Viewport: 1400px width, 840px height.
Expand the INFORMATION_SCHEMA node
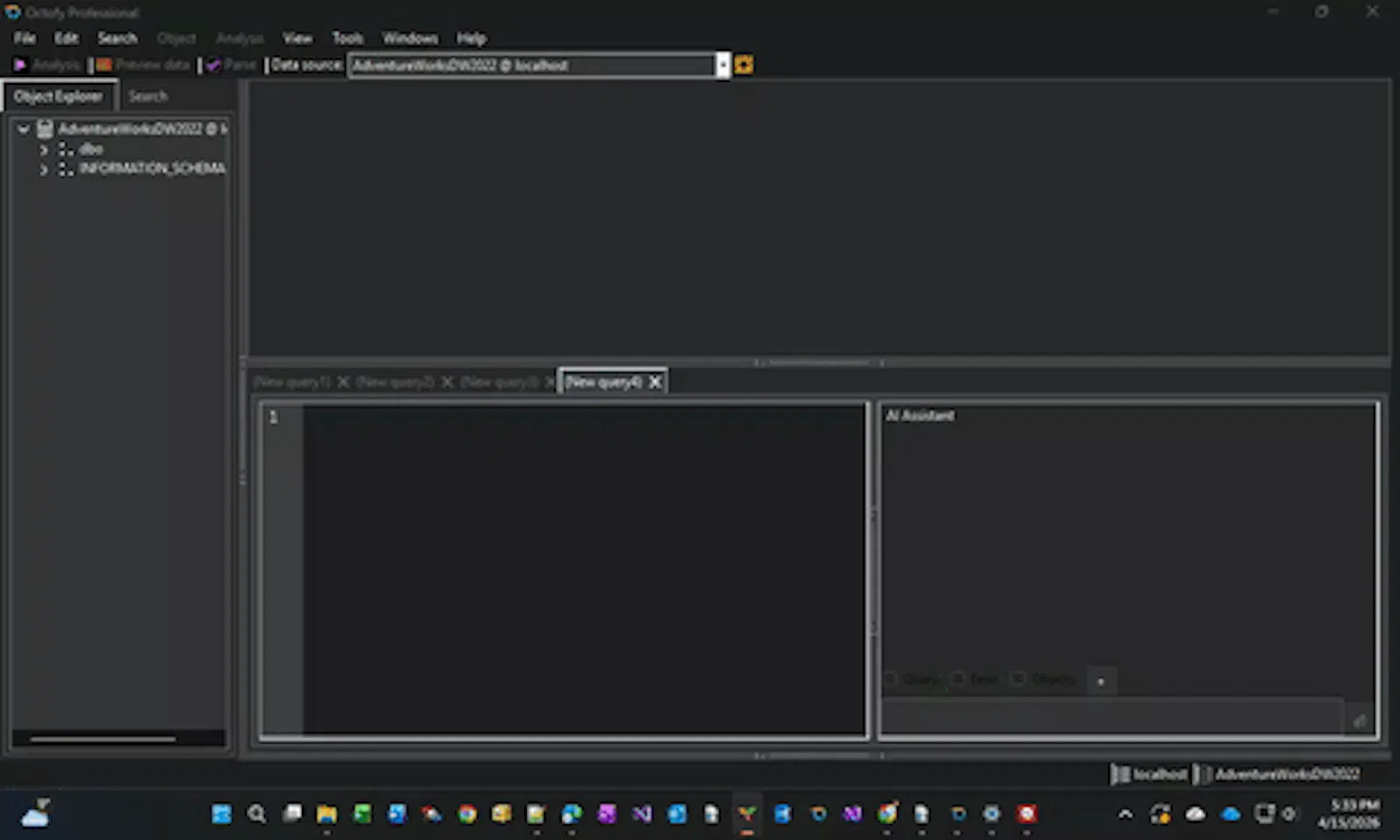pyautogui.click(x=43, y=170)
